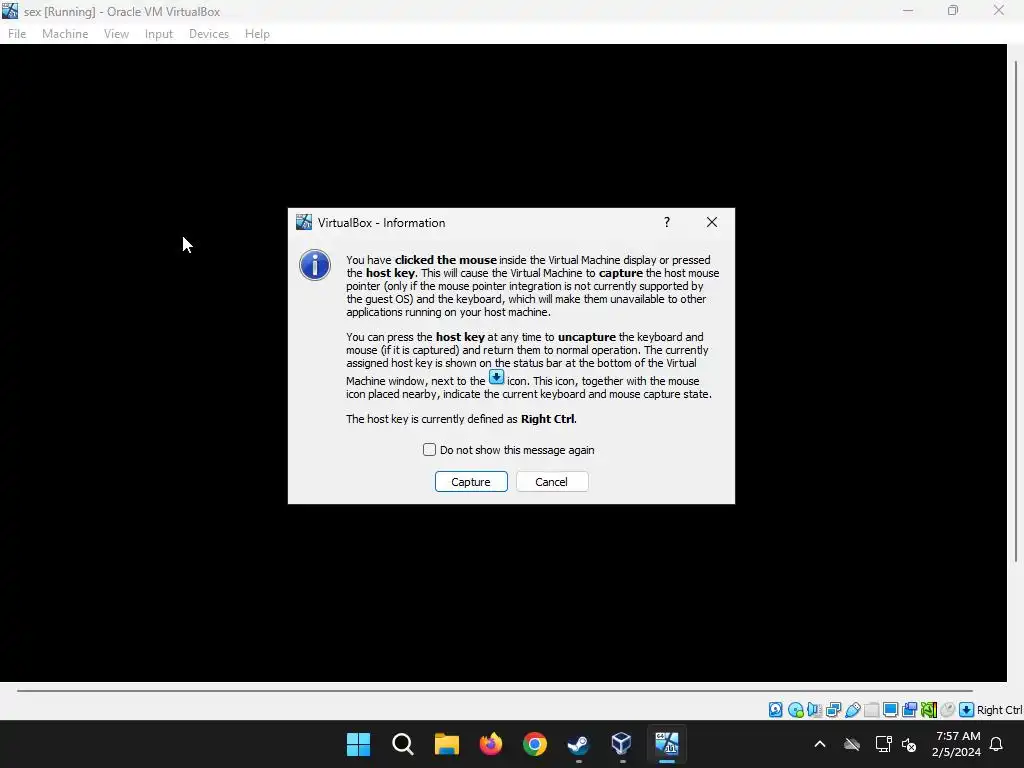This screenshot has height=768, width=1024.
Task: Click the dialog's small VirtualBox title icon
Action: pyautogui.click(x=304, y=222)
